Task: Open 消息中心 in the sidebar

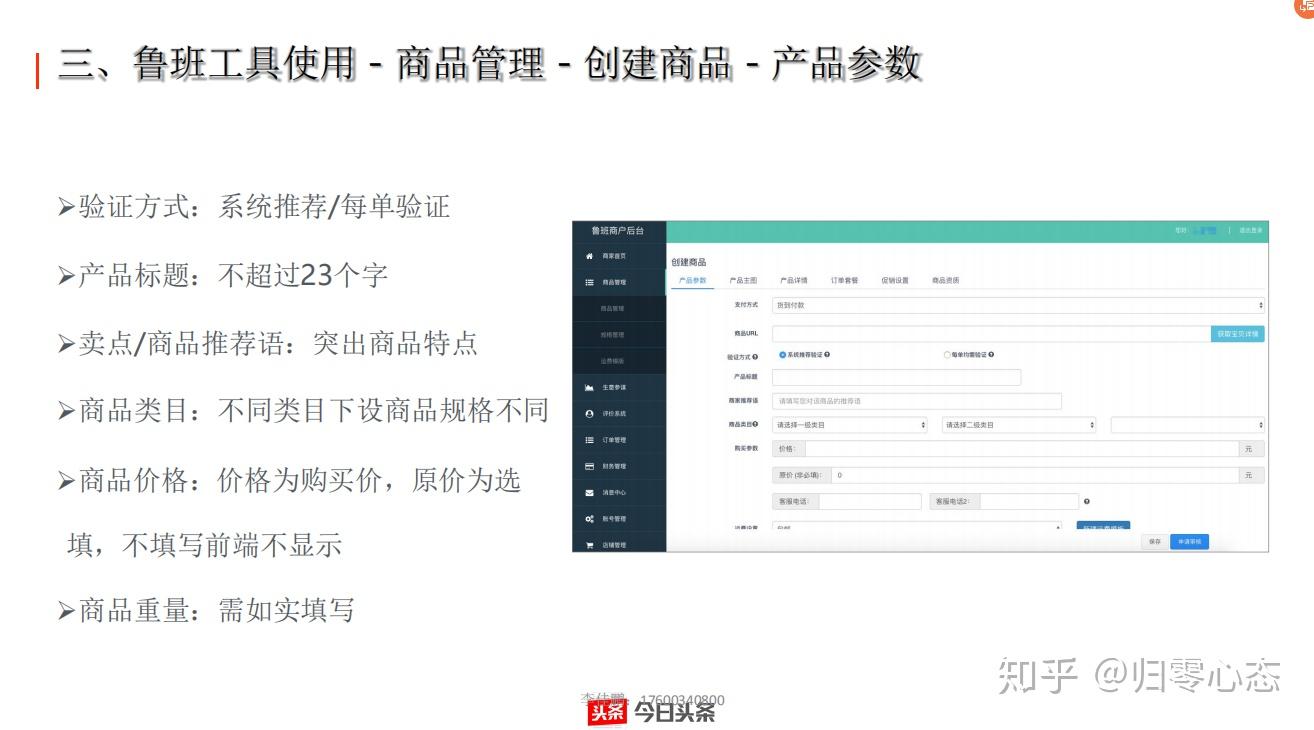Action: coord(614,492)
